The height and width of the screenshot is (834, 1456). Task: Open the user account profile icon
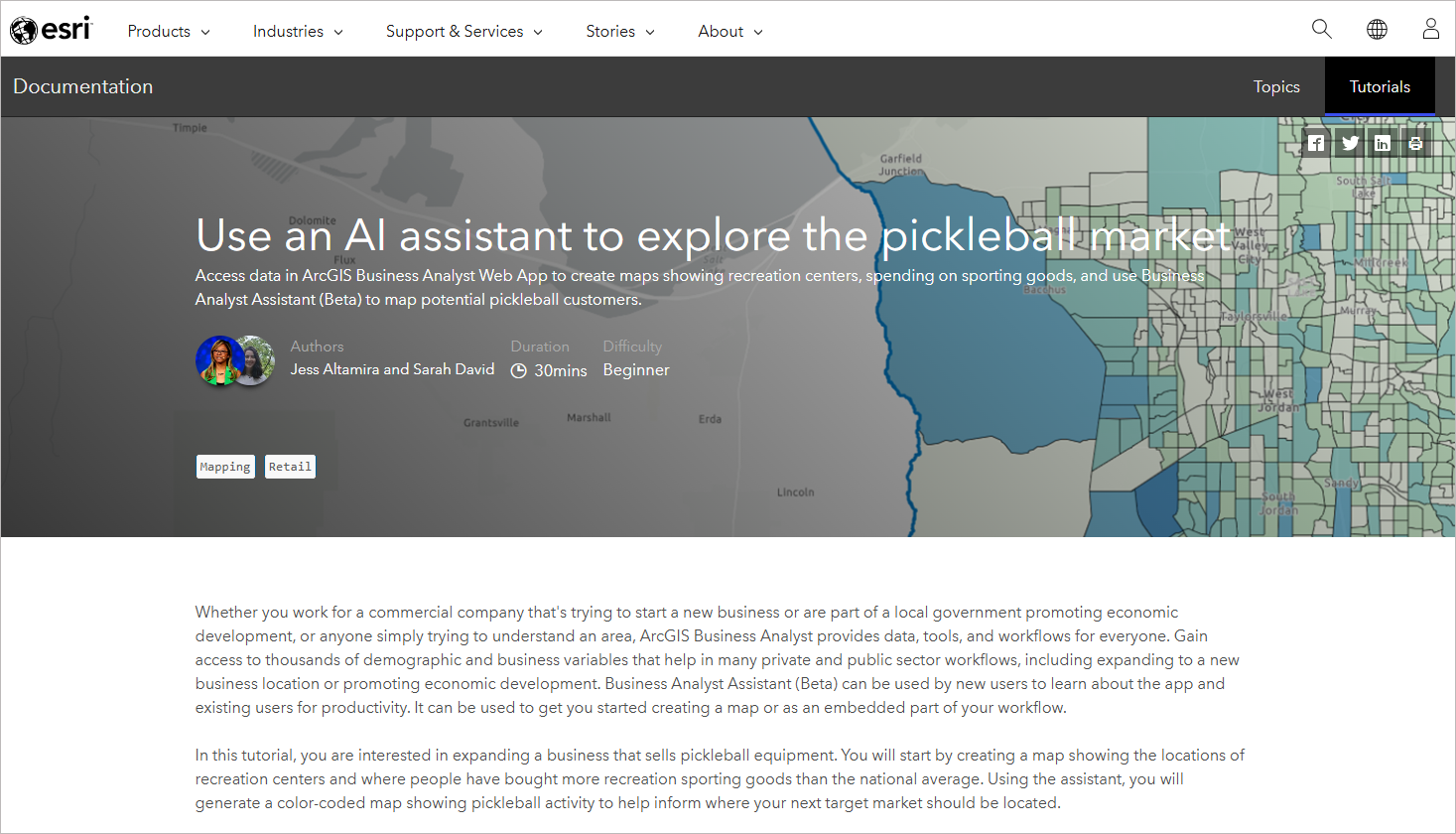pyautogui.click(x=1430, y=29)
